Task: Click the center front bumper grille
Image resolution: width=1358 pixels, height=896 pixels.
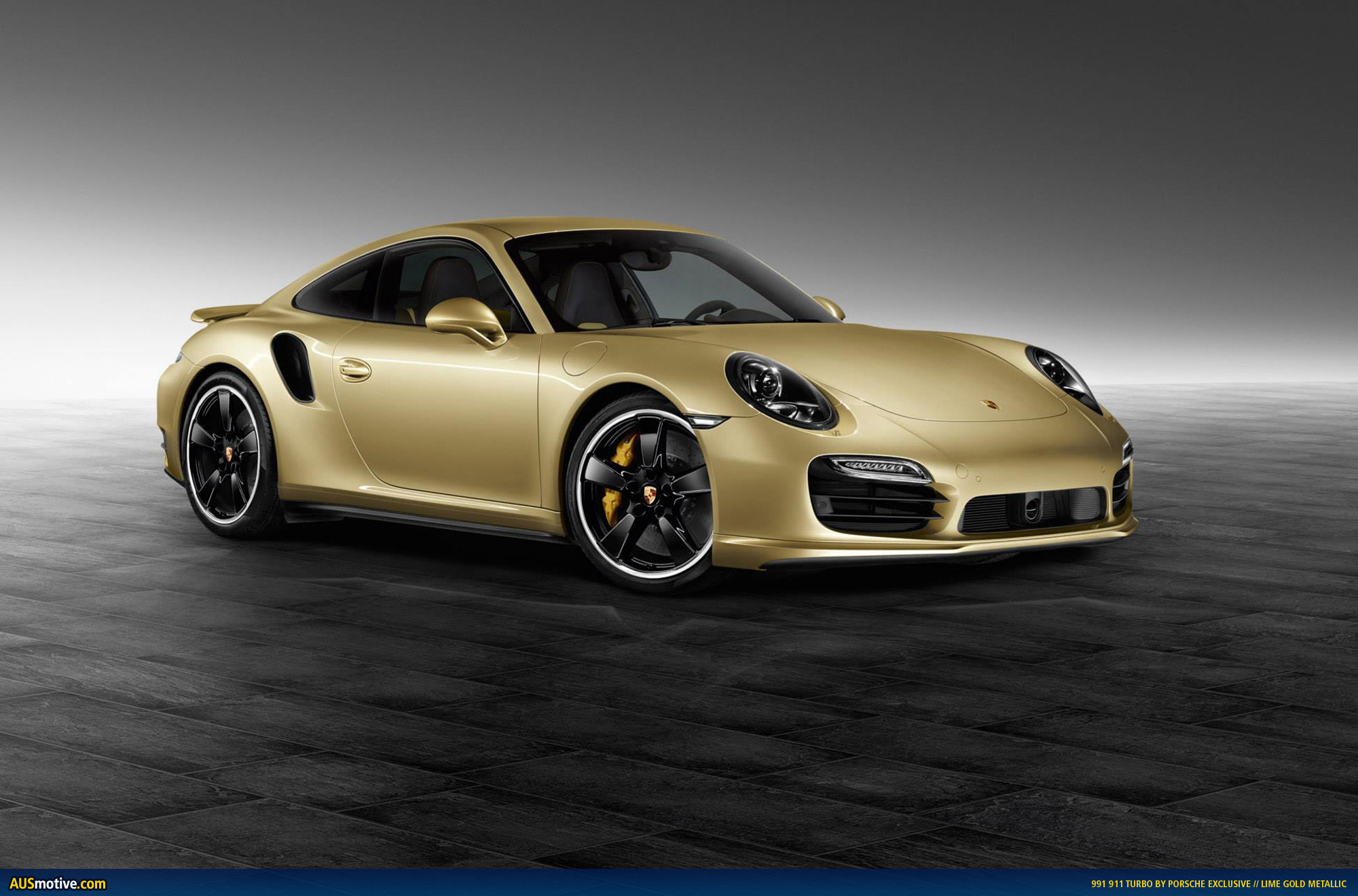Action: click(x=1032, y=510)
